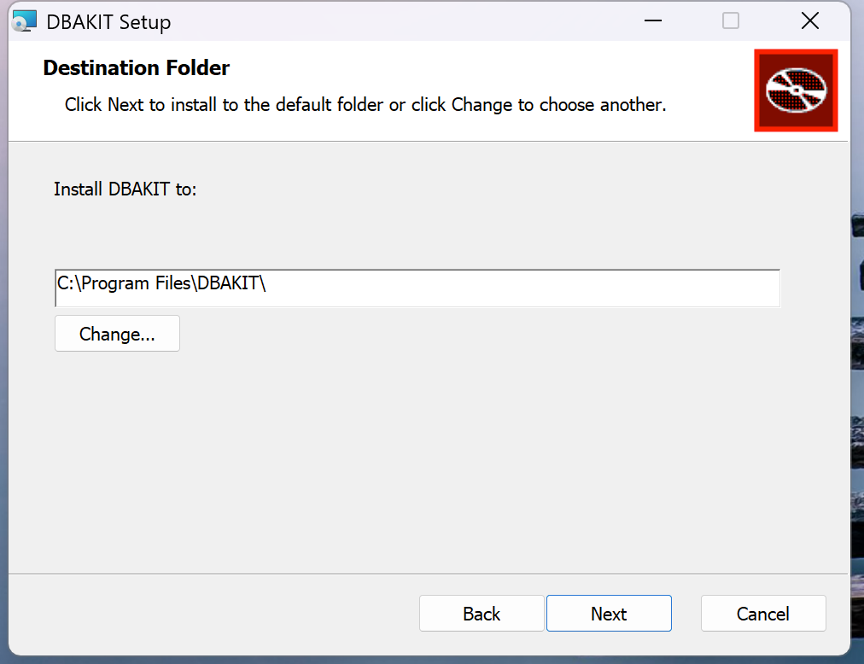Focus the C:\Program Files\DBAKIT\ path field

[417, 288]
